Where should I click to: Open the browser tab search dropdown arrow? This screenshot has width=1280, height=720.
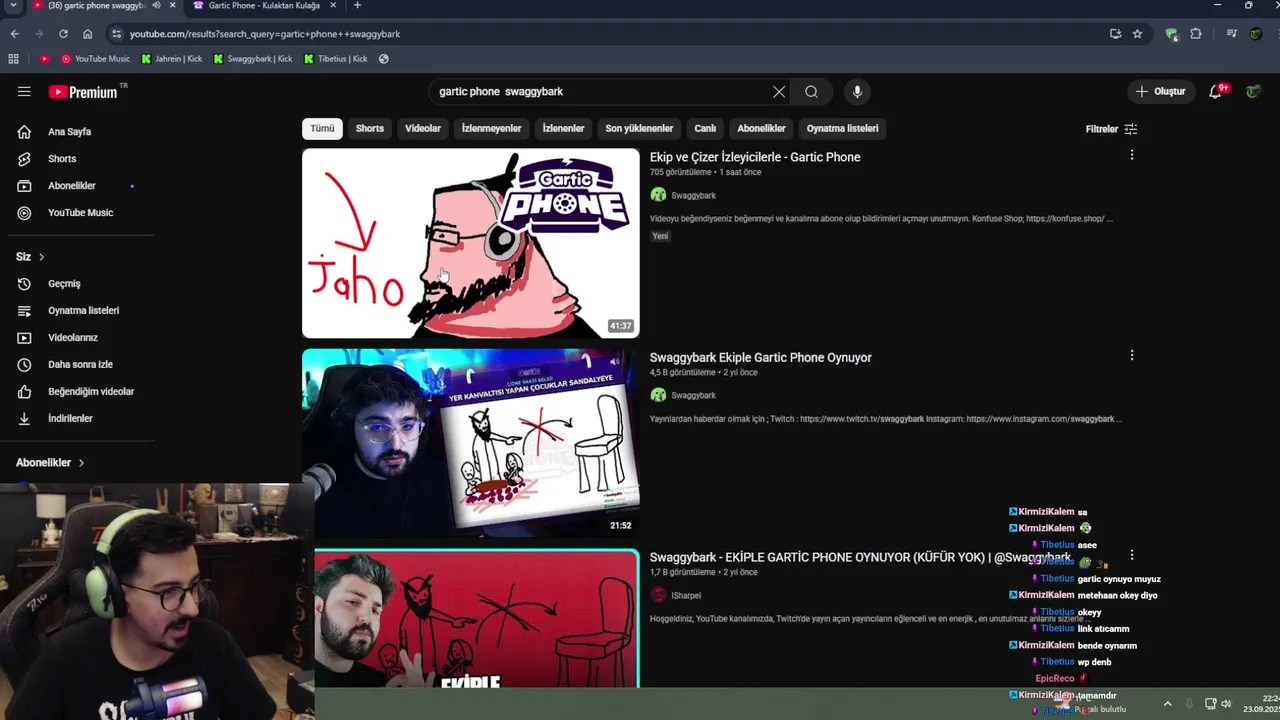[13, 6]
